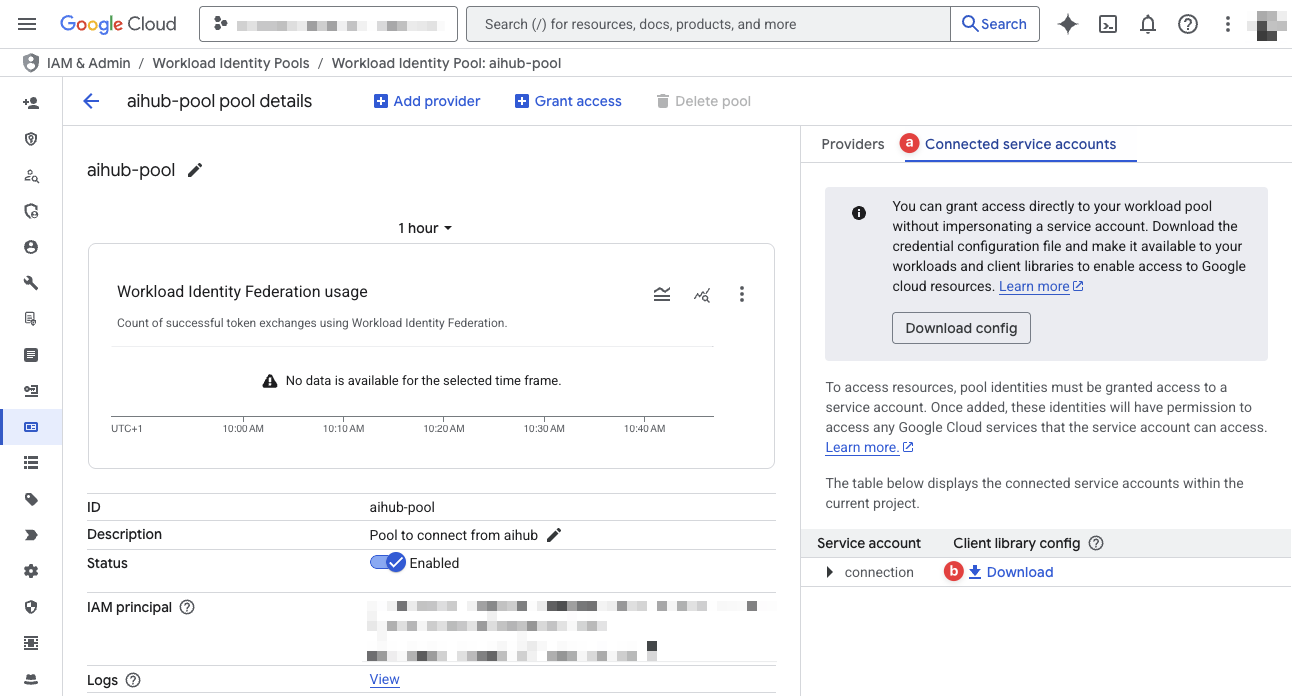Open the help question mark icon
1295x696 pixels.
pos(1188,23)
